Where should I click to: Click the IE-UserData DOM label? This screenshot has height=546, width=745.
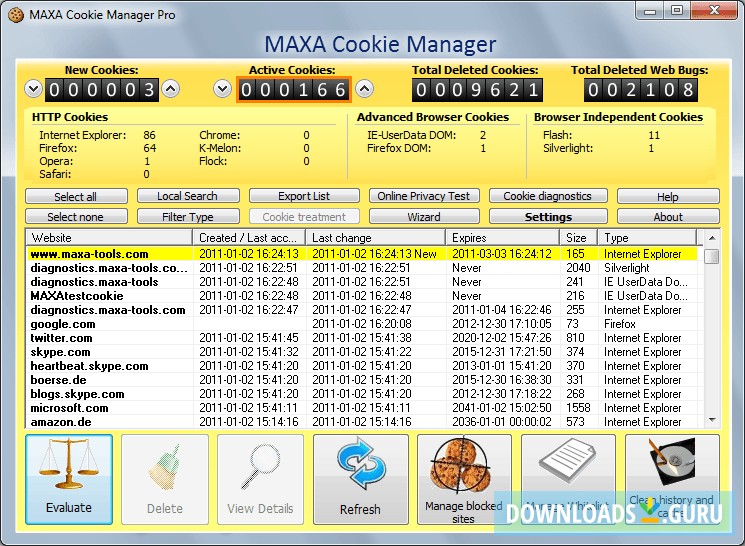click(x=411, y=135)
